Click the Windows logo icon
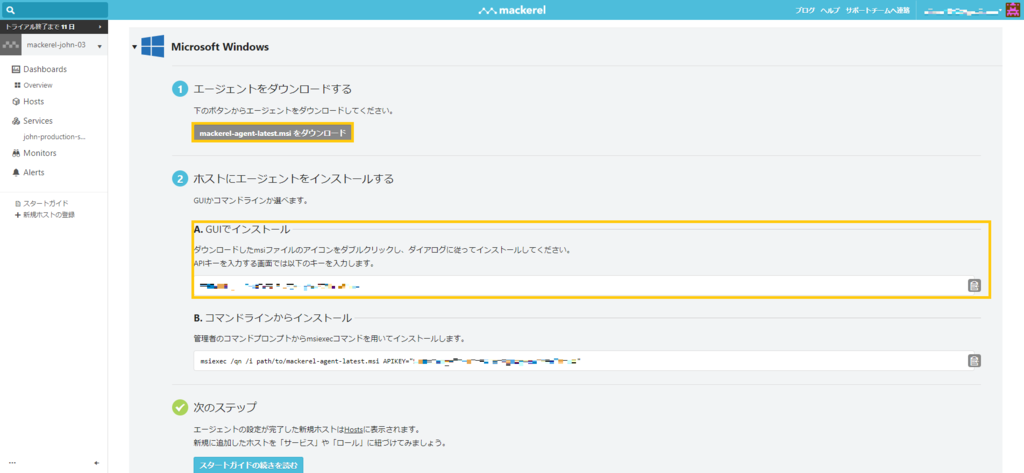Screen dimensions: 1024x473 [153, 46]
